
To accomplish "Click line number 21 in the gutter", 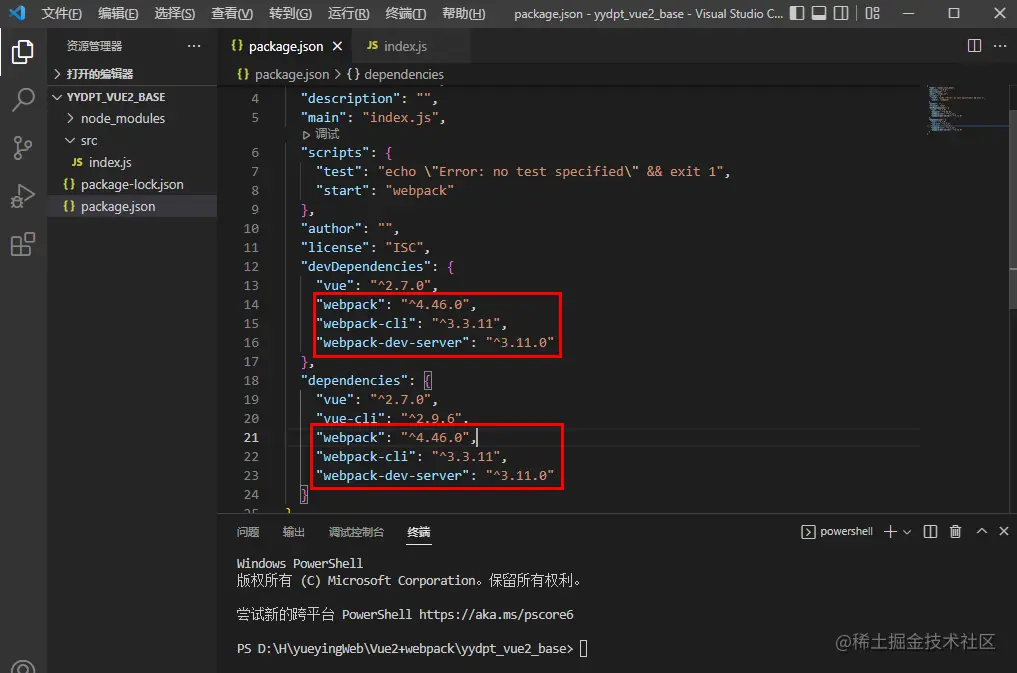I will pyautogui.click(x=251, y=438).
